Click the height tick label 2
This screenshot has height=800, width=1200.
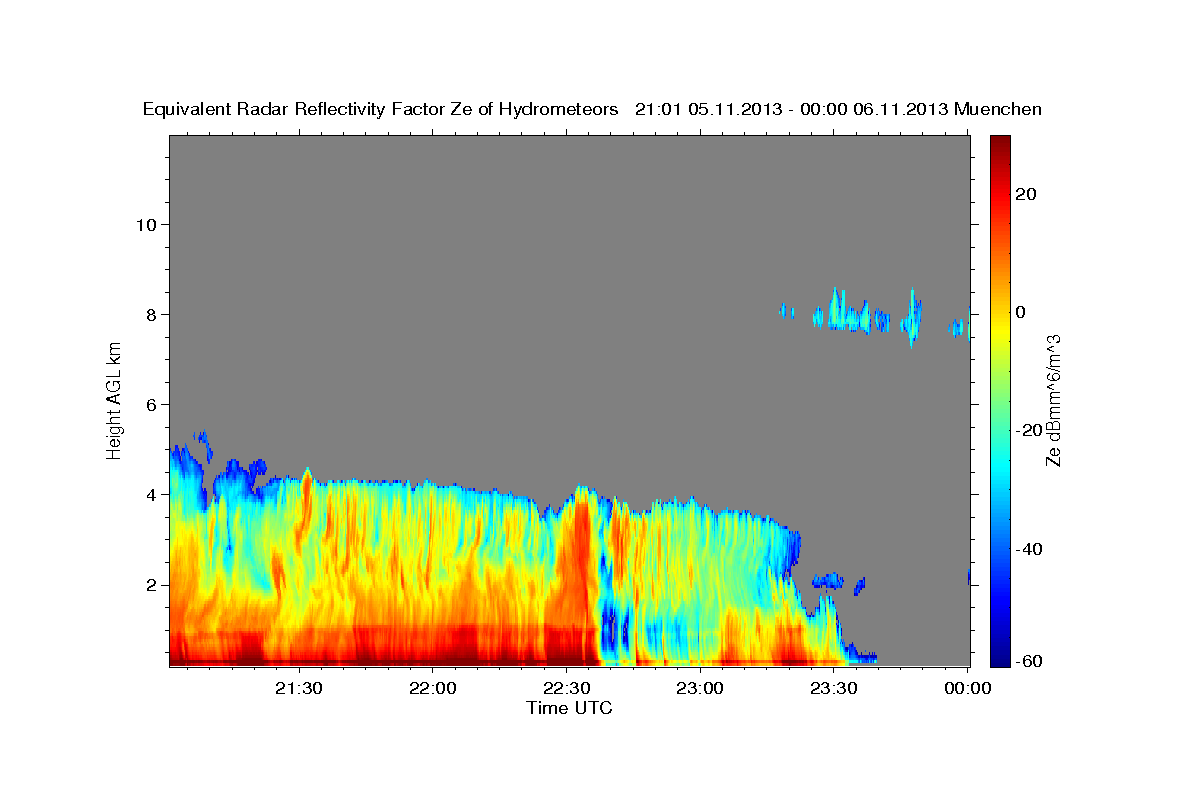(x=150, y=584)
